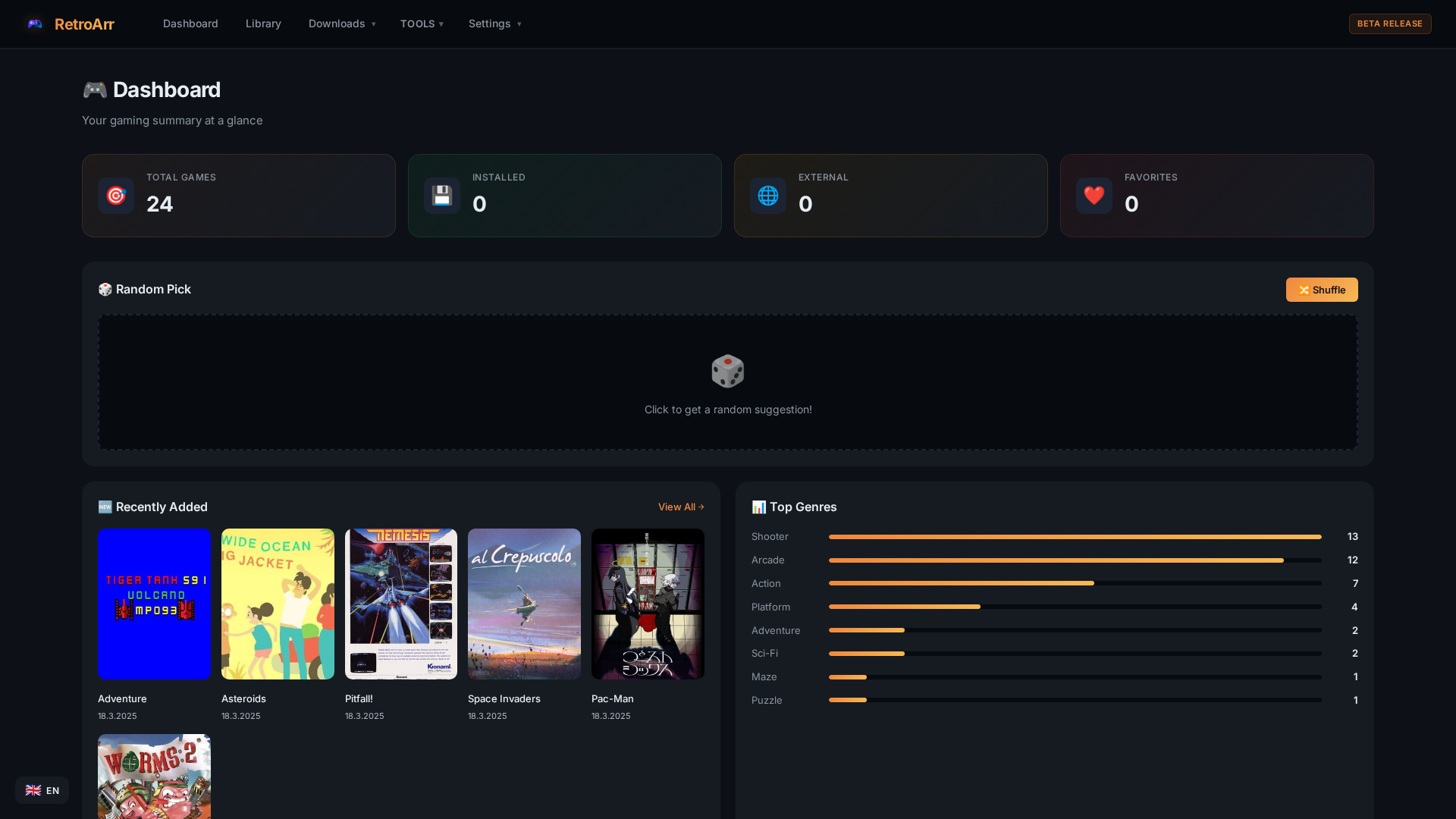This screenshot has width=1456, height=819.
Task: Open the EN language selector
Action: click(x=42, y=789)
